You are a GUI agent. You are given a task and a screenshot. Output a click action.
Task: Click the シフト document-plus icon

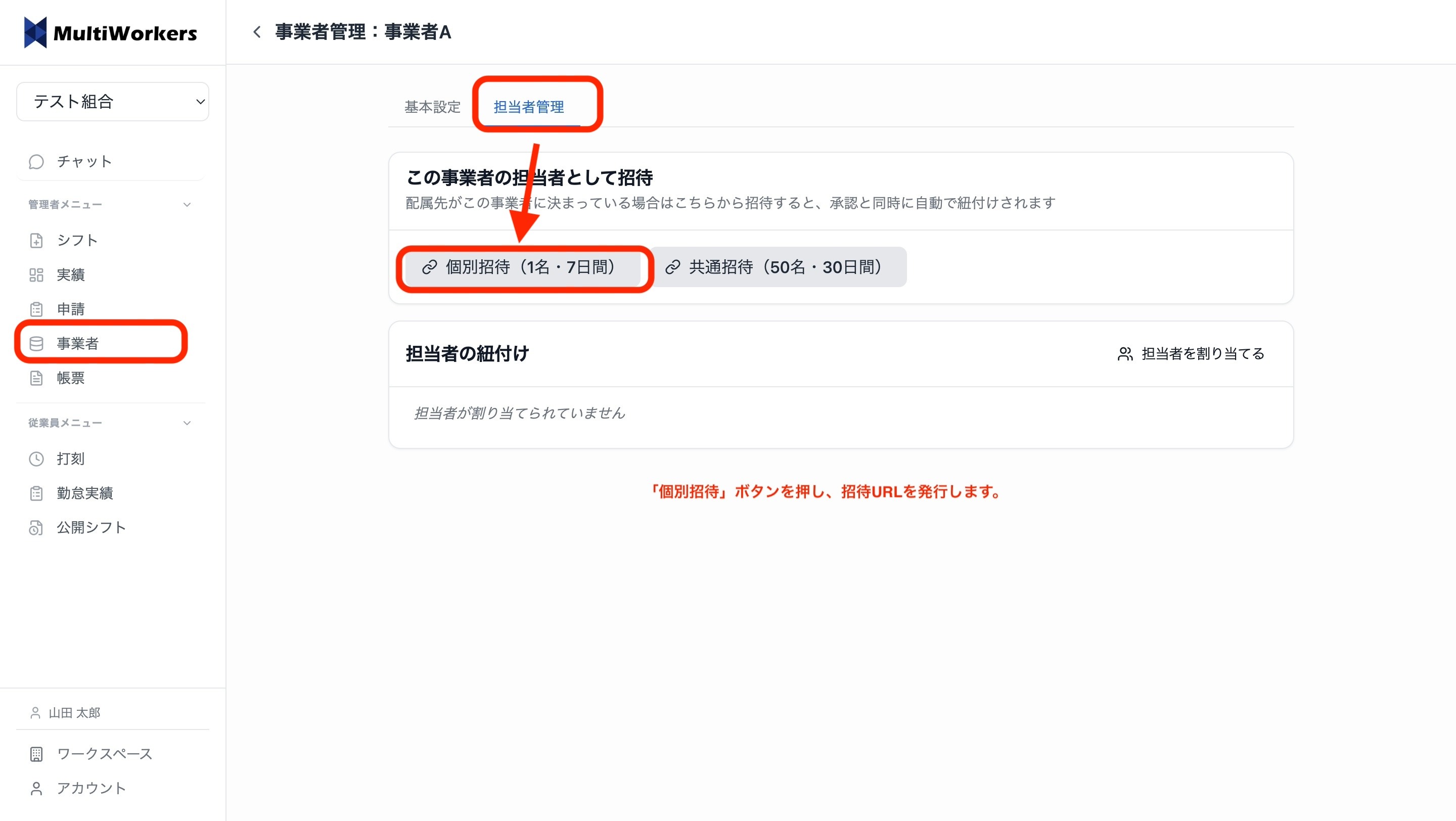(36, 240)
